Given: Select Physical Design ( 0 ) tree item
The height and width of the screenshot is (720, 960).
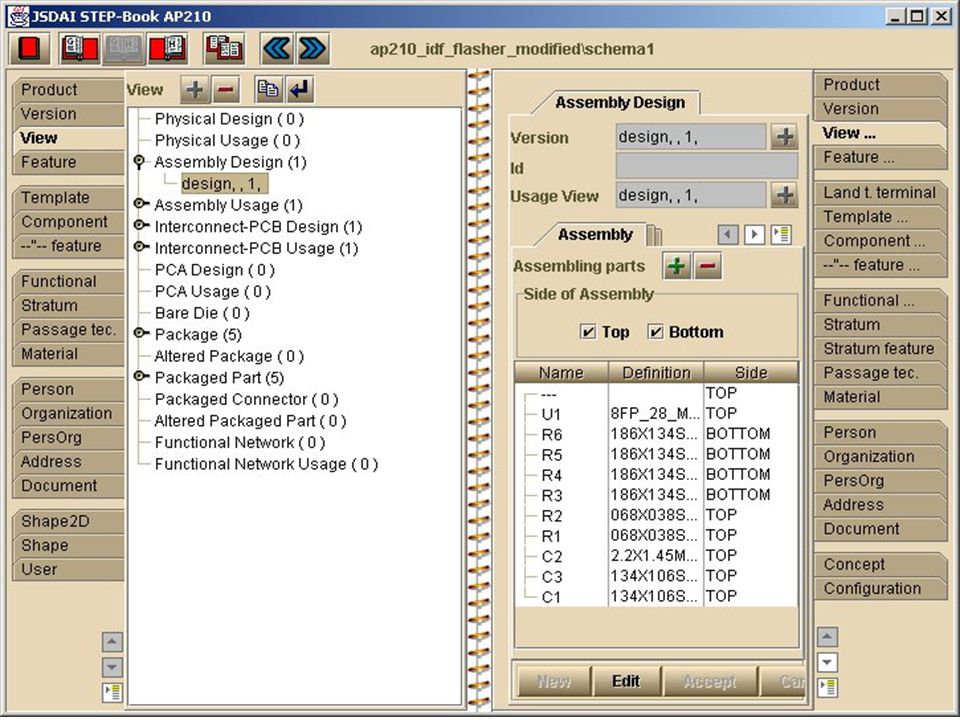Looking at the screenshot, I should pos(229,119).
